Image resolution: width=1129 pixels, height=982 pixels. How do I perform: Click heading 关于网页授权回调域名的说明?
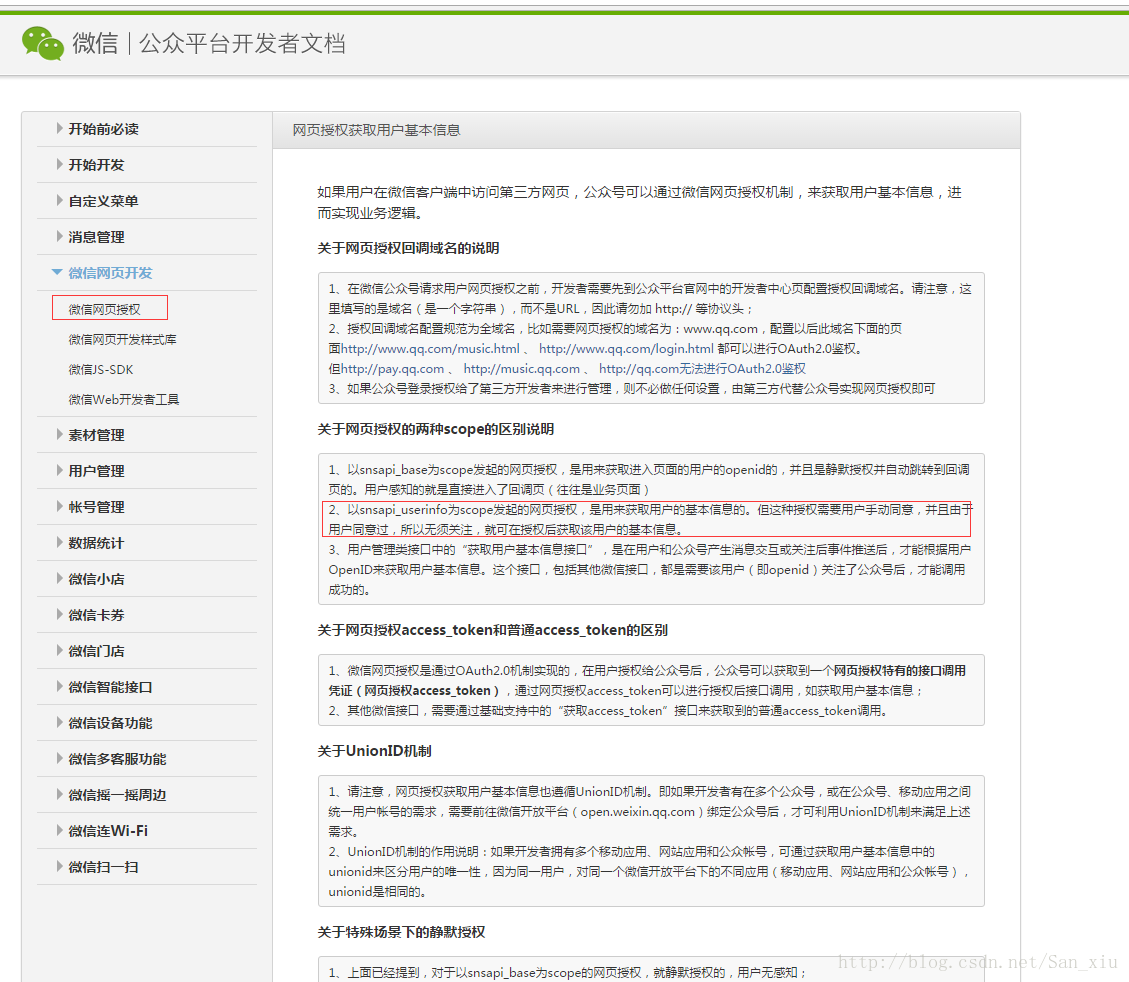click(x=408, y=248)
